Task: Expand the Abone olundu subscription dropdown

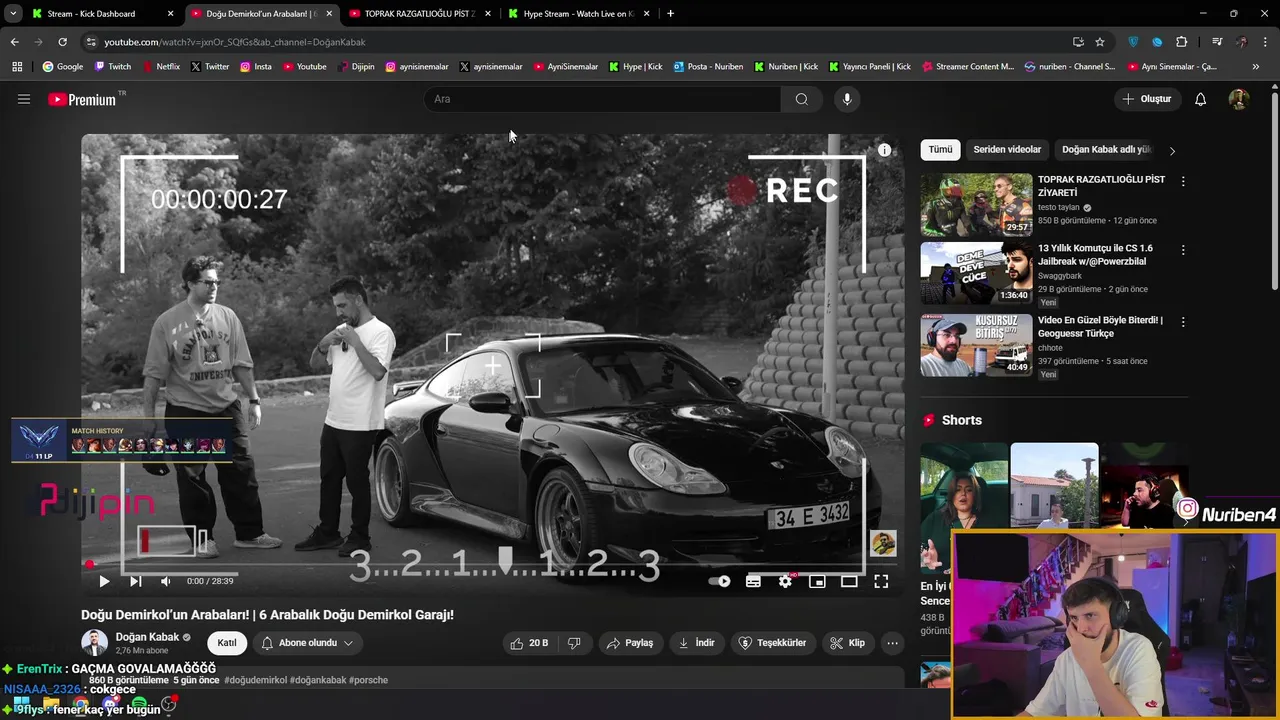Action: tap(307, 643)
